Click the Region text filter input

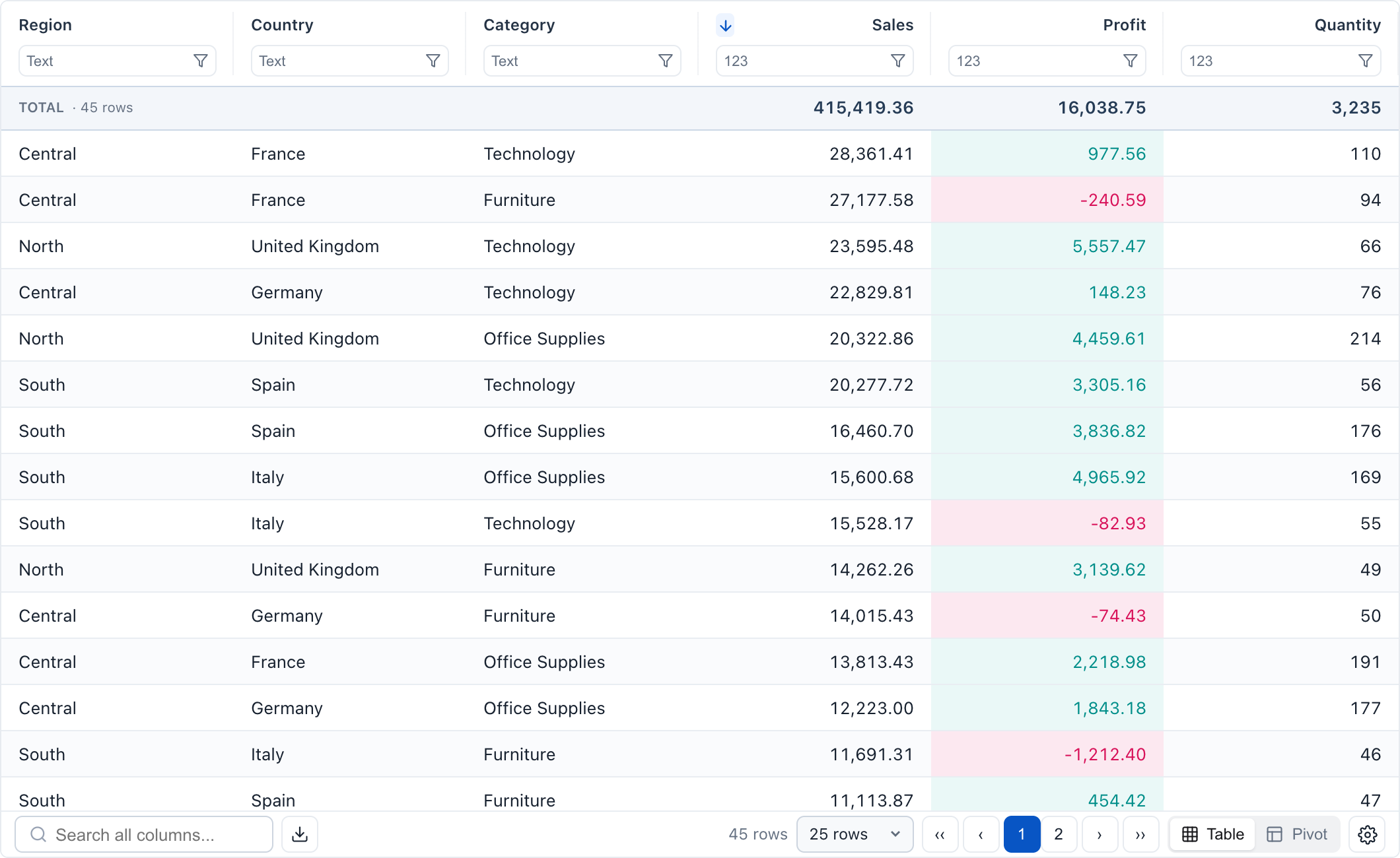click(118, 61)
